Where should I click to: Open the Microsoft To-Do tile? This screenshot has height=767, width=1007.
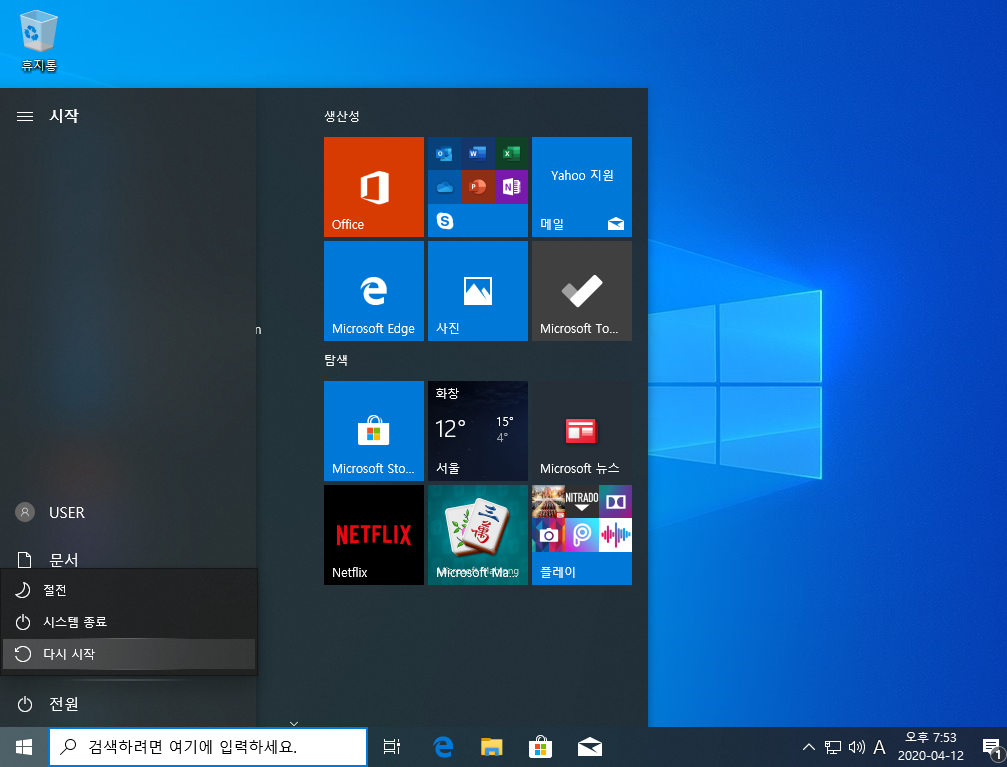pos(582,291)
